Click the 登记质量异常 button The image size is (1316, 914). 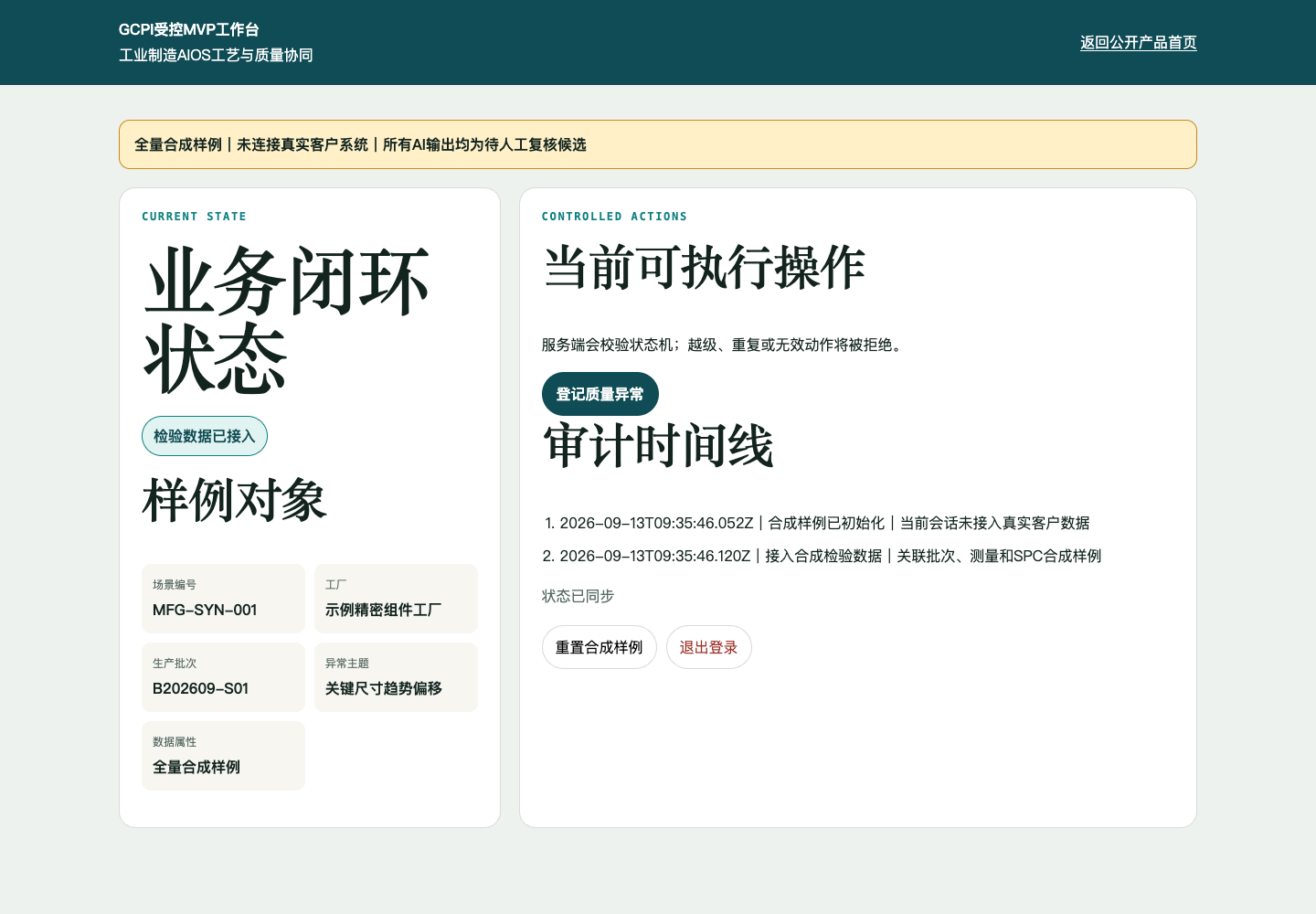pos(600,394)
